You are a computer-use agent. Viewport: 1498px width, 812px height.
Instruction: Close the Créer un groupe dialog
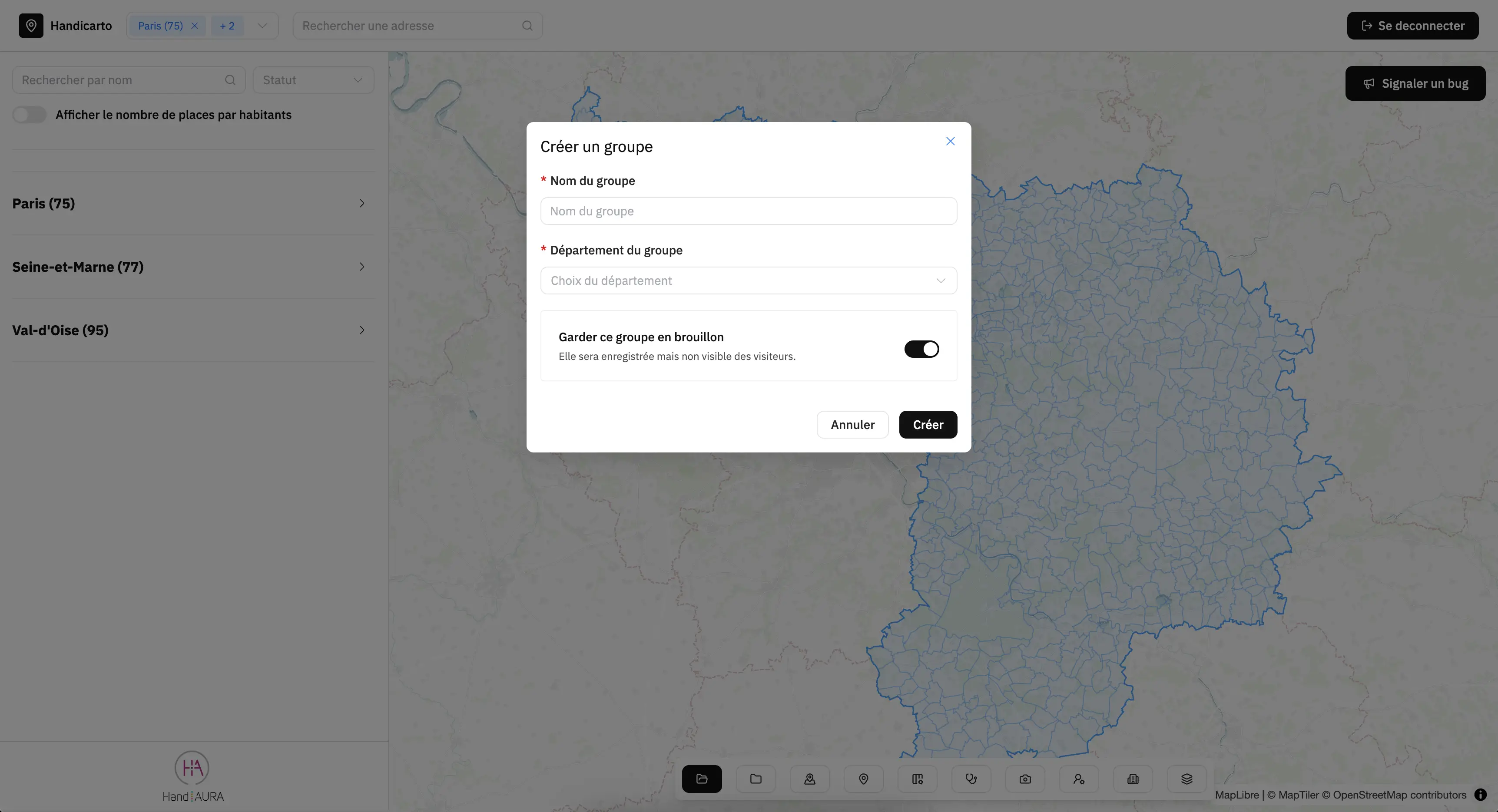950,141
